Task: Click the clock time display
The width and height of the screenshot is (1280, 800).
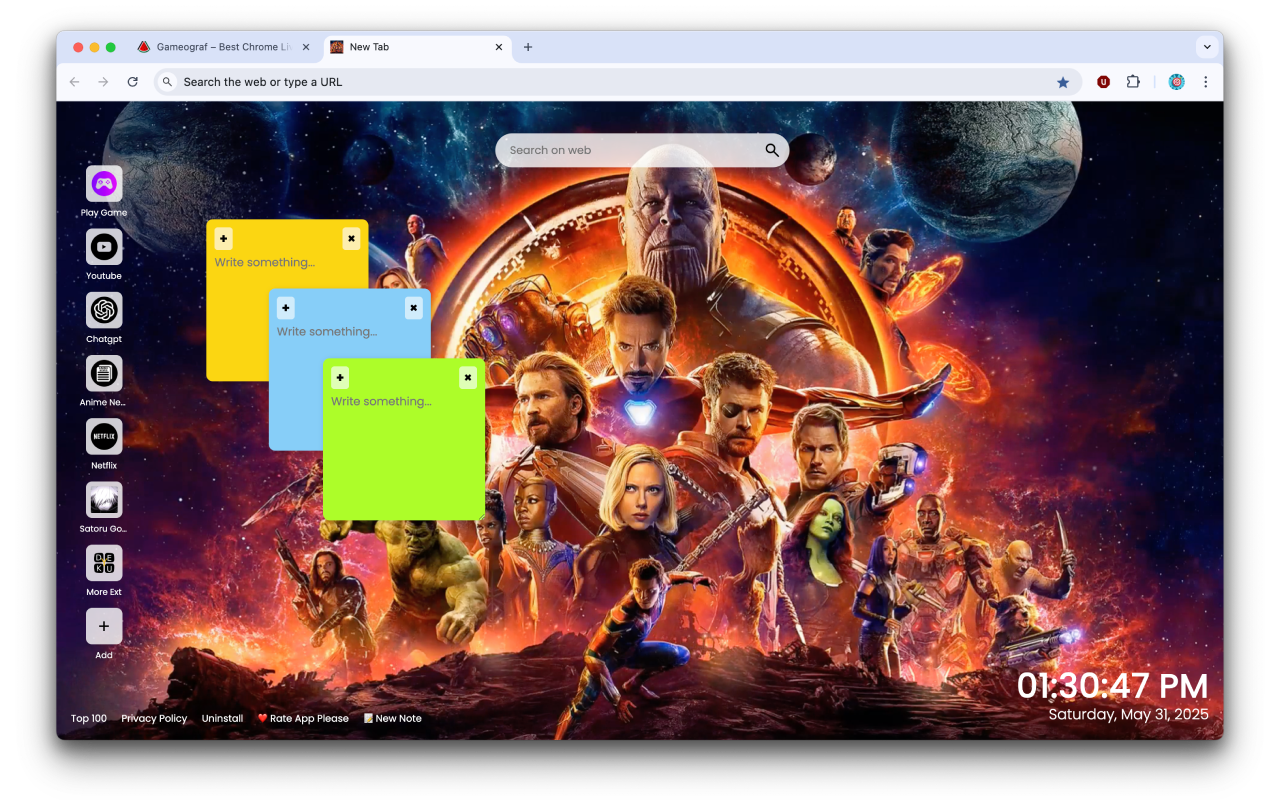Action: [1113, 686]
